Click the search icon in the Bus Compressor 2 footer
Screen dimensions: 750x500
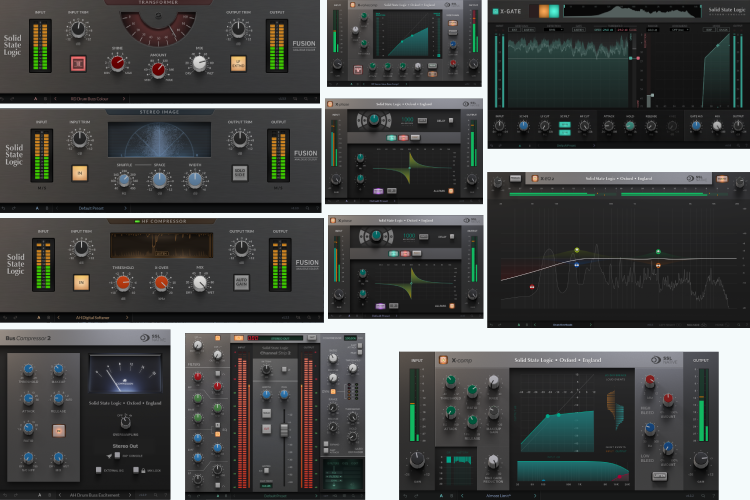156,495
